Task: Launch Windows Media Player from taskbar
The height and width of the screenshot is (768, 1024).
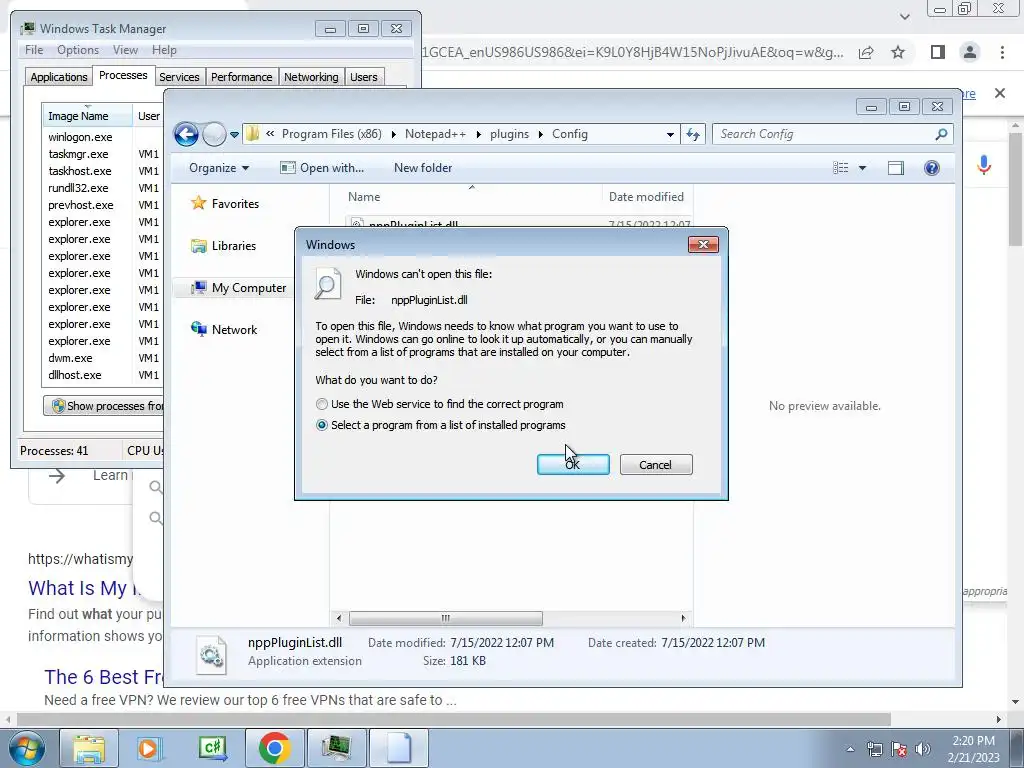Action: [x=149, y=748]
